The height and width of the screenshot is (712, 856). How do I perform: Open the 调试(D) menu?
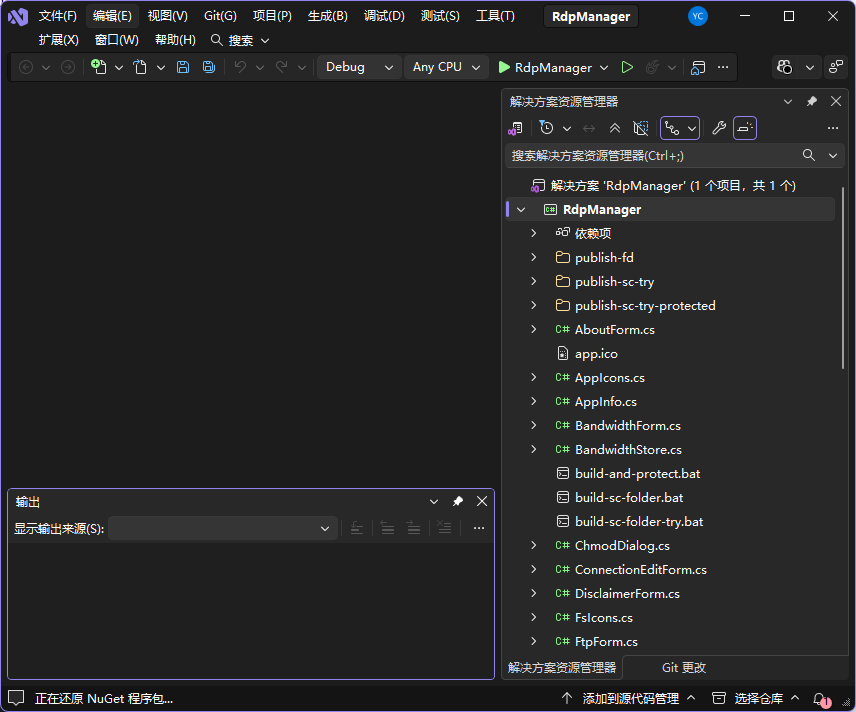384,16
